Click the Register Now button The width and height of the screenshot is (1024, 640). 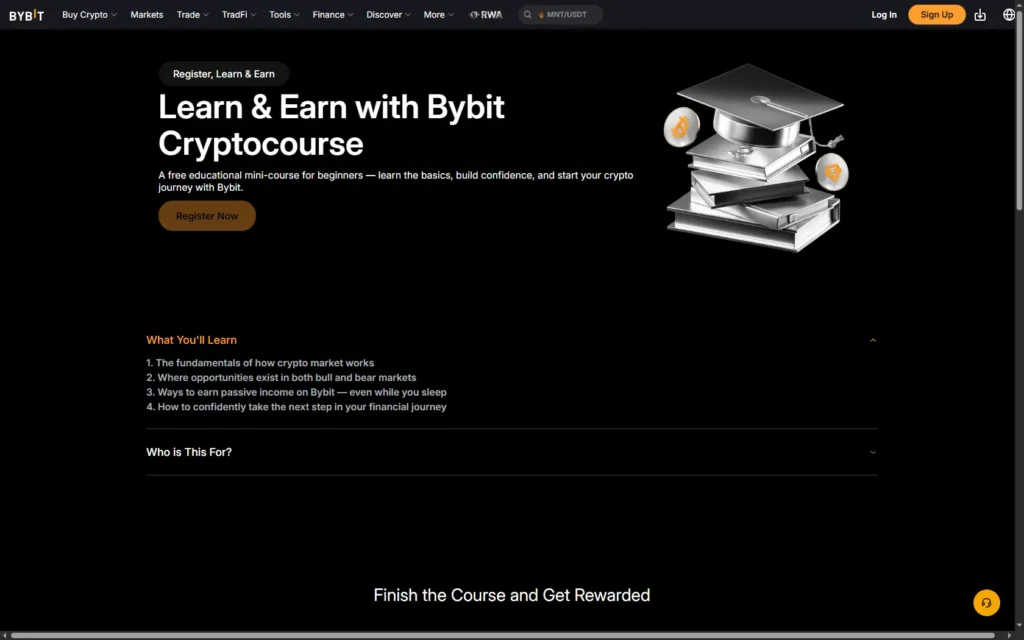click(x=207, y=216)
